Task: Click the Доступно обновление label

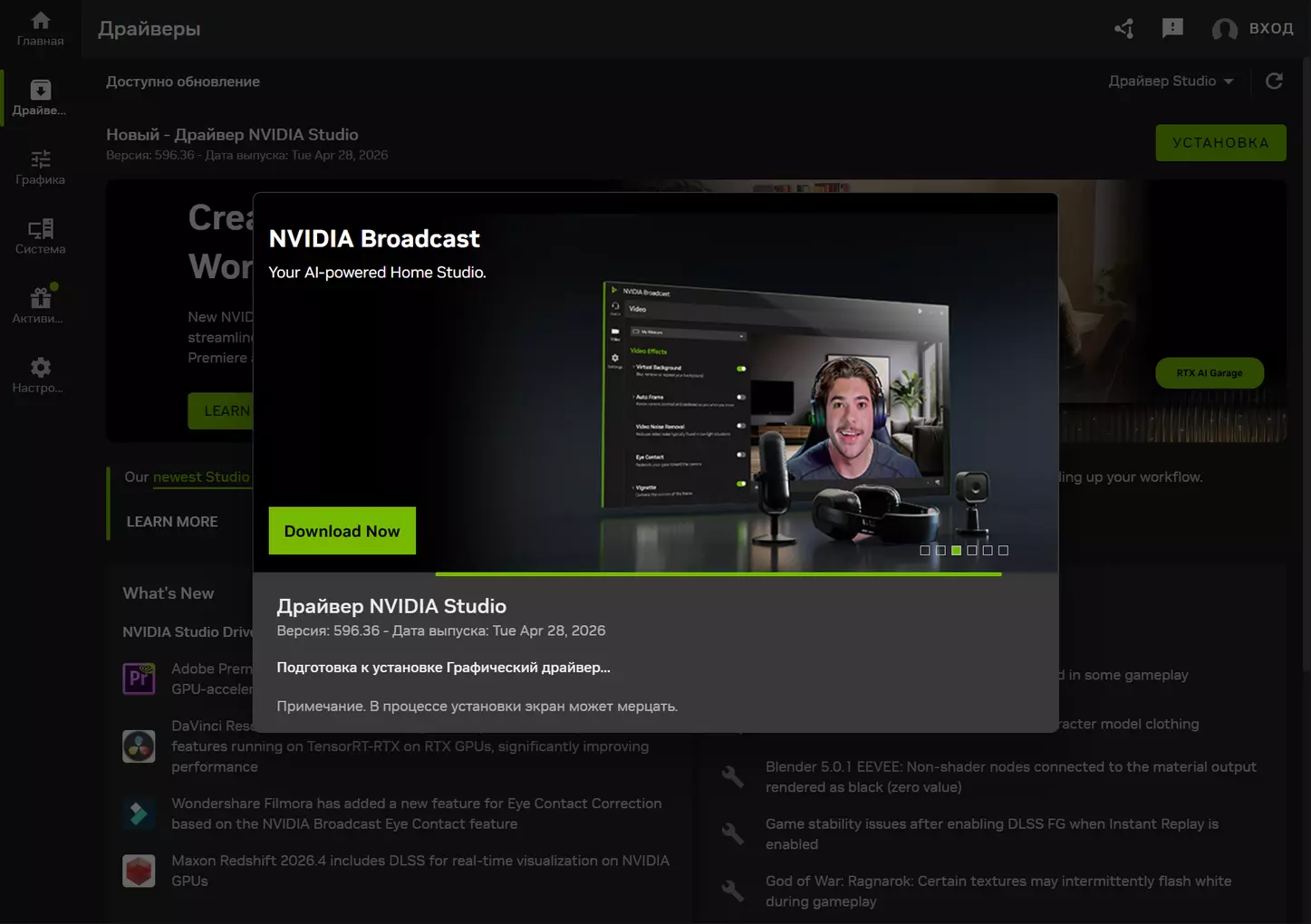Action: 183,82
